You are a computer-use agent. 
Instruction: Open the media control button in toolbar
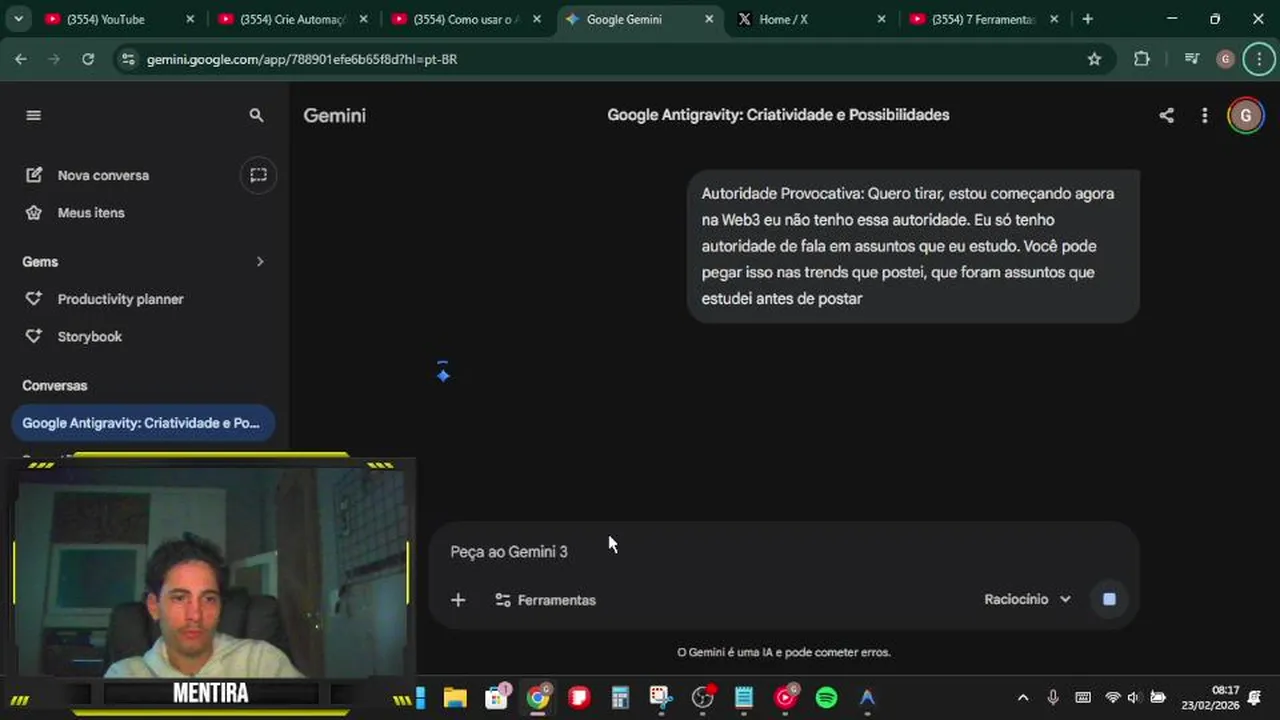[1191, 59]
